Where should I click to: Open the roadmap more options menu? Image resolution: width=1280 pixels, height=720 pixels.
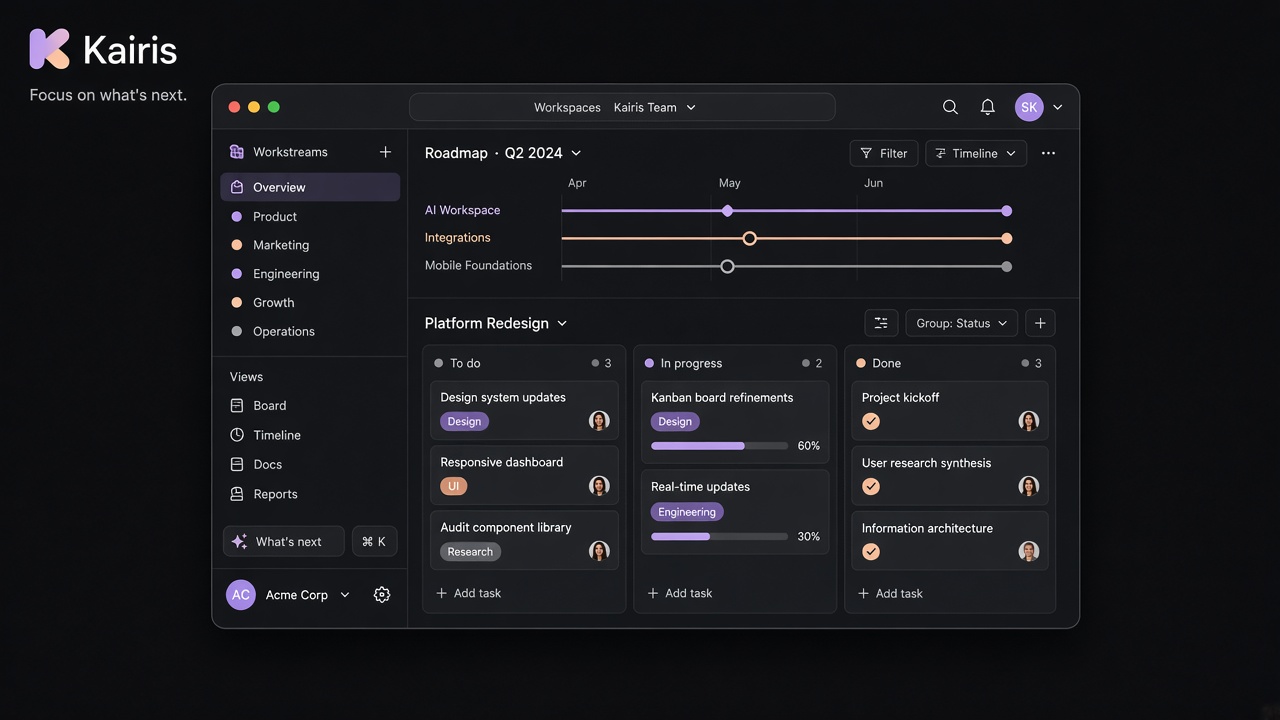(1048, 153)
